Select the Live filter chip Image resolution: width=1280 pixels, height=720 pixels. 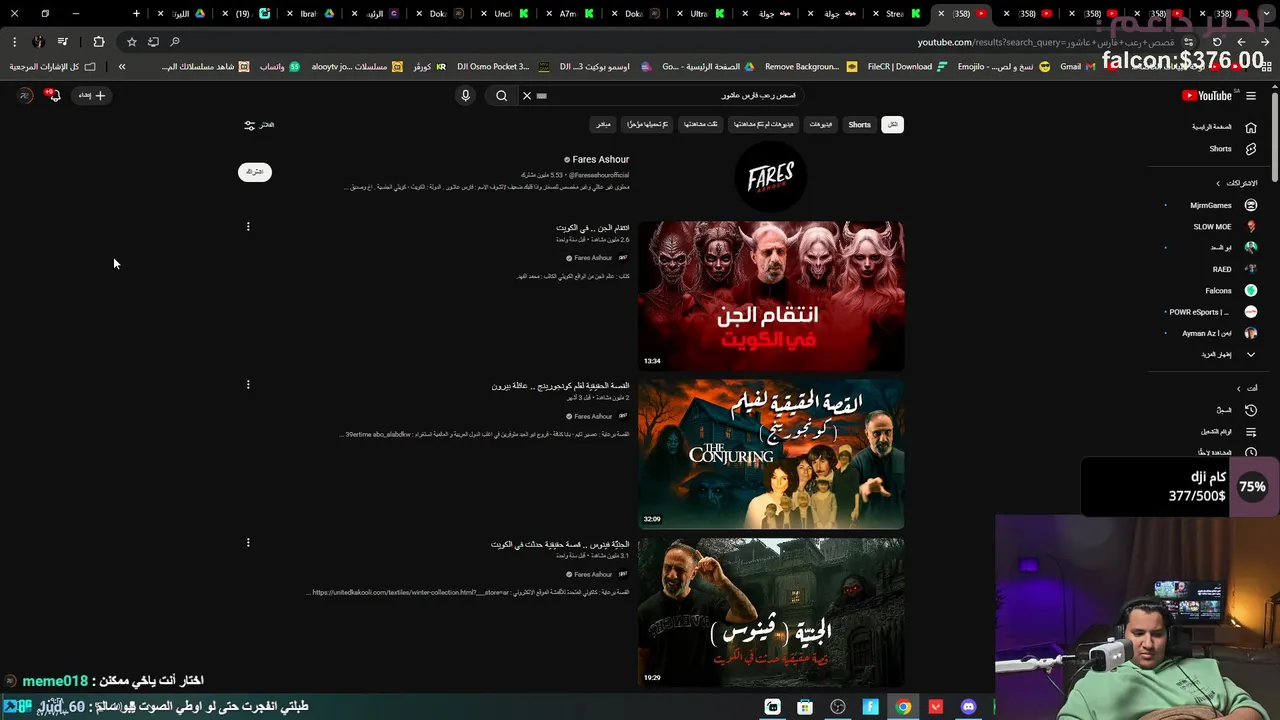[x=603, y=125]
